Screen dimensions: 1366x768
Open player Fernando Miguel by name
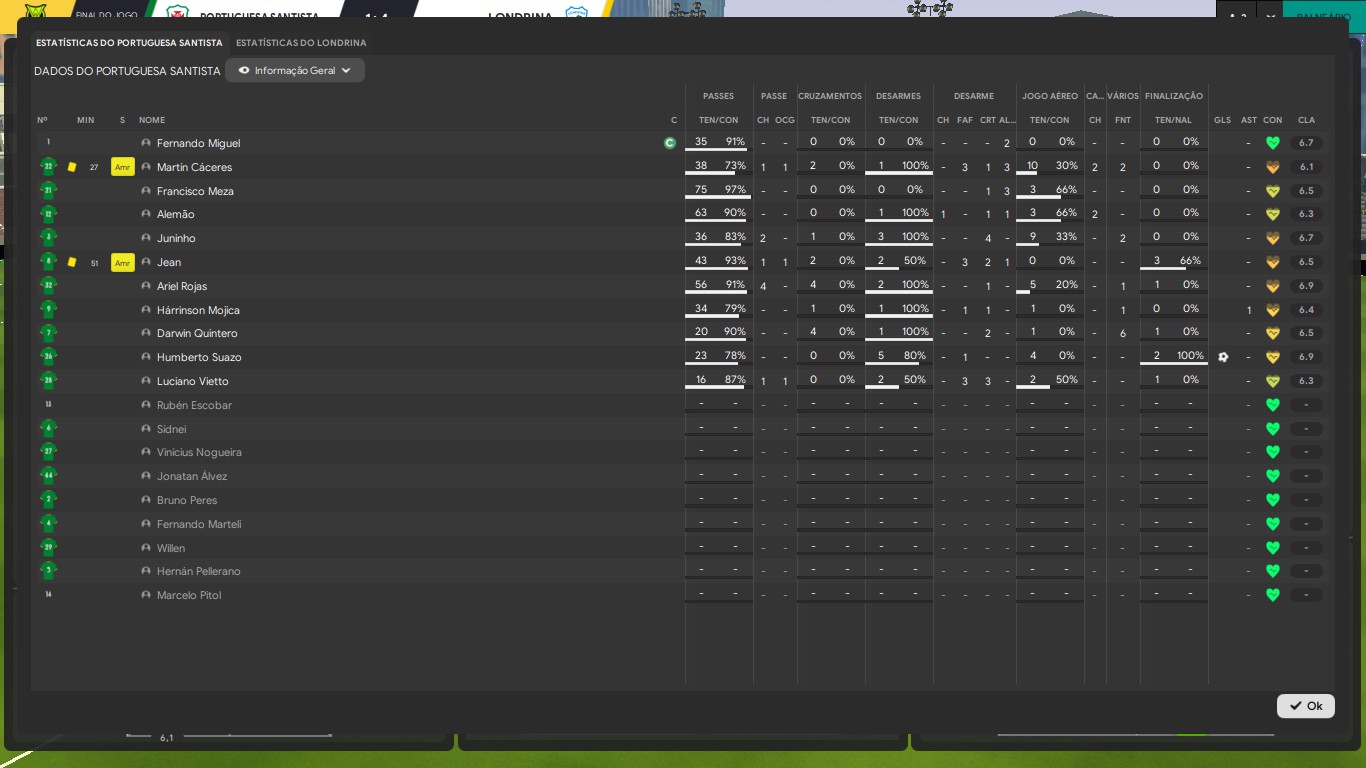click(198, 143)
